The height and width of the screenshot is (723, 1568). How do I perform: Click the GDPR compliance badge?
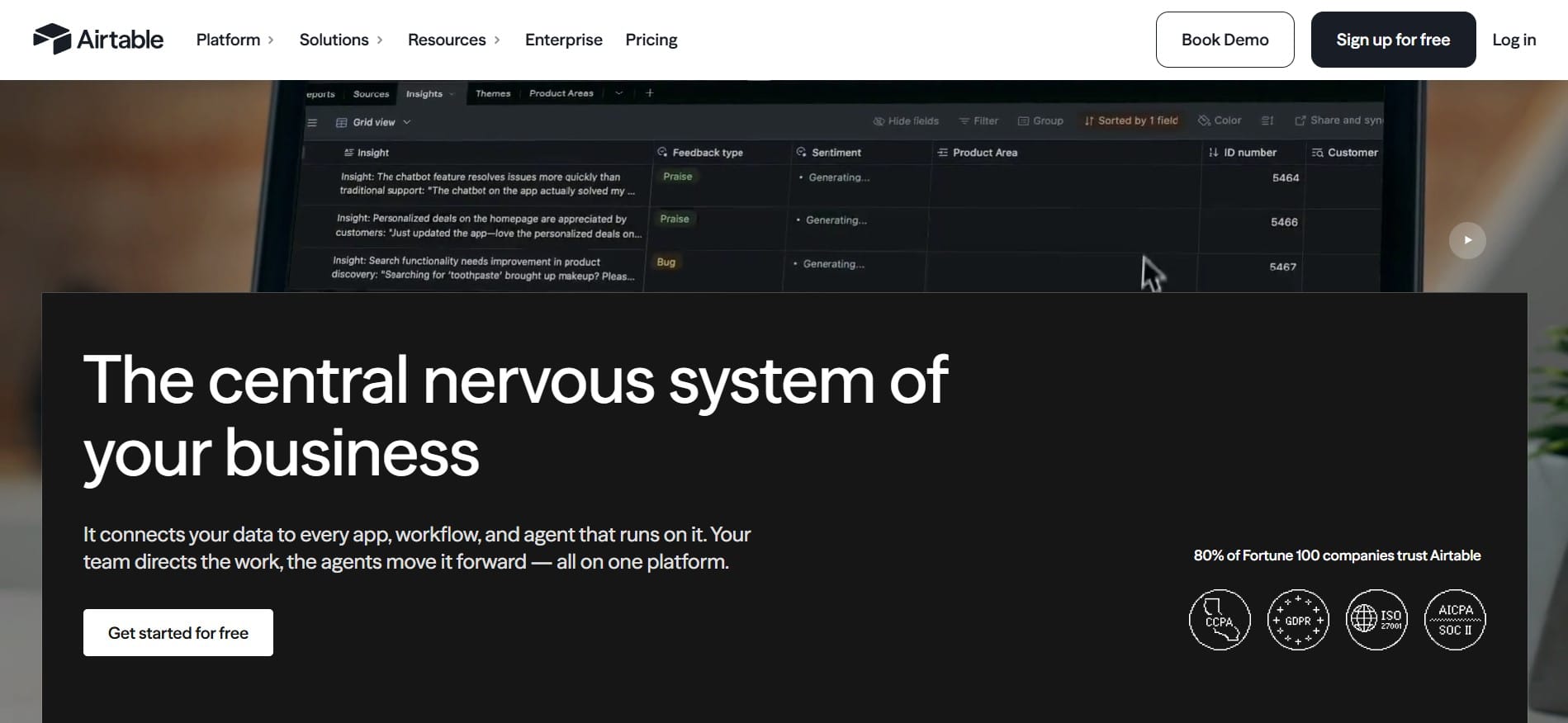point(1298,620)
